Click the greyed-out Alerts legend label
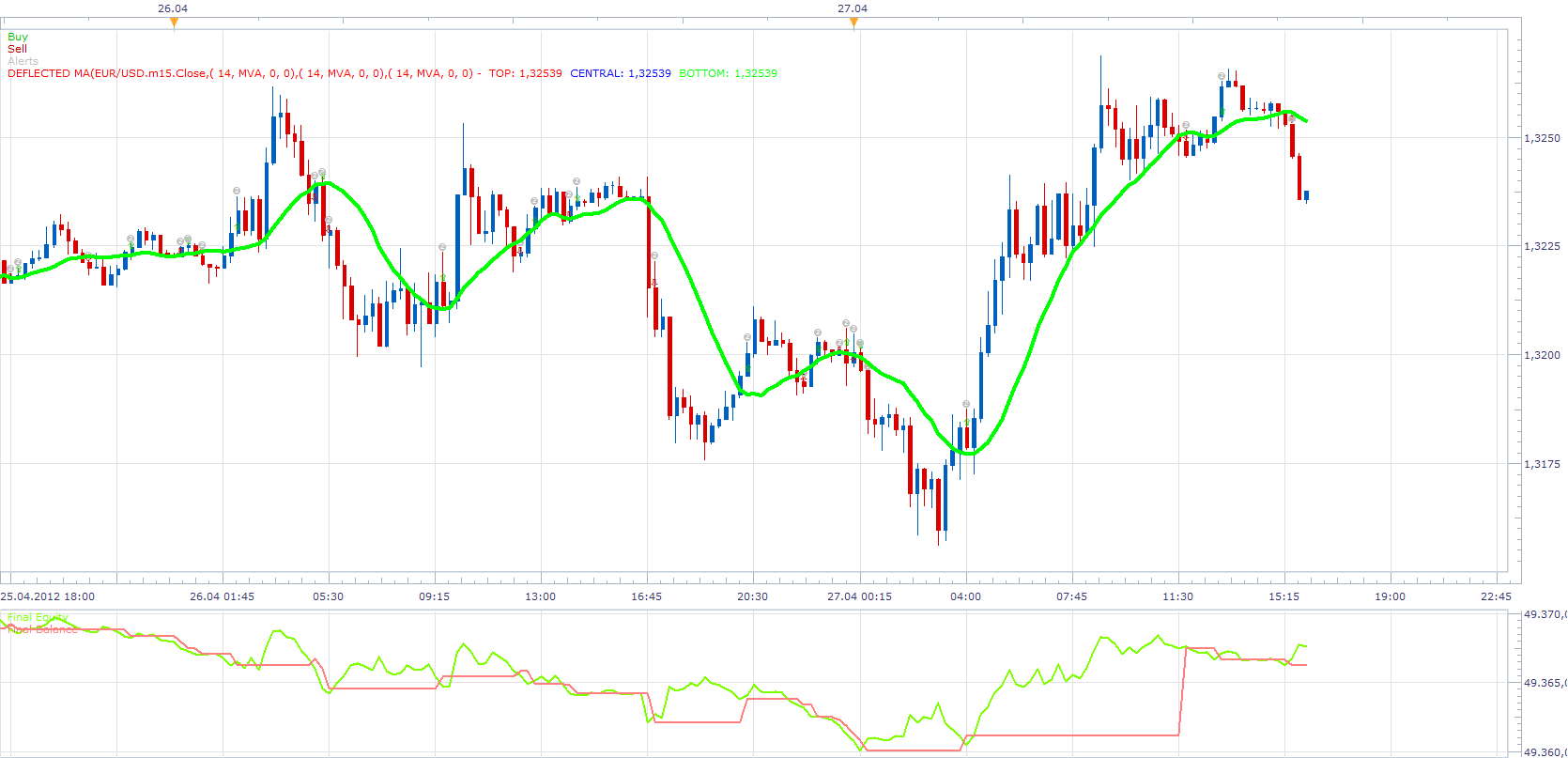 [23, 61]
